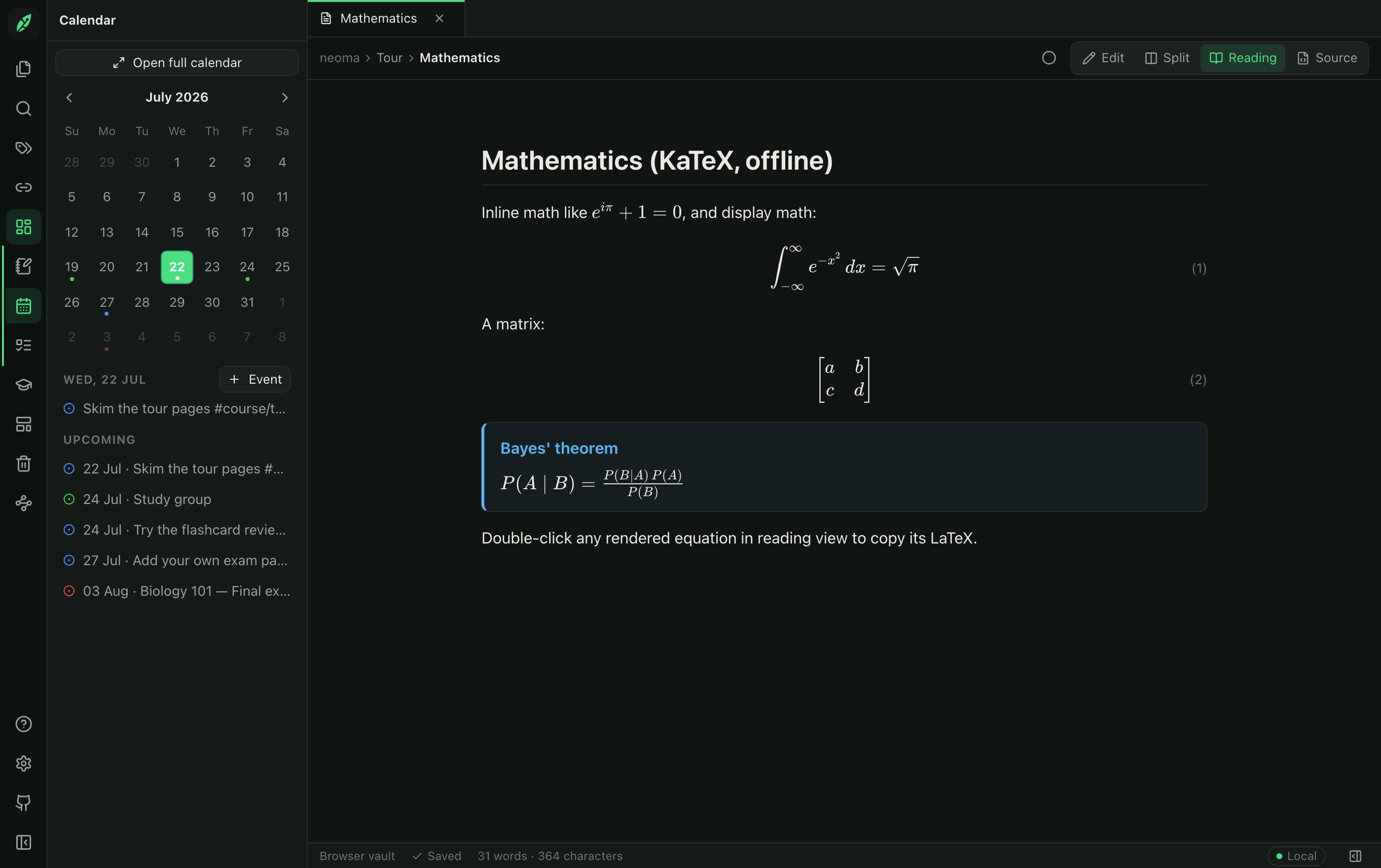1381x868 pixels.
Task: Click Open full calendar button
Action: tap(177, 63)
